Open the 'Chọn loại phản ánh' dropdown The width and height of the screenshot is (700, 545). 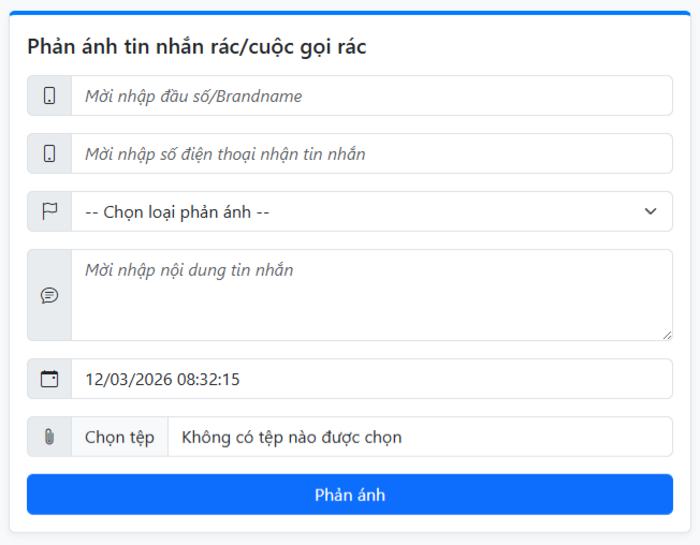pos(360,212)
